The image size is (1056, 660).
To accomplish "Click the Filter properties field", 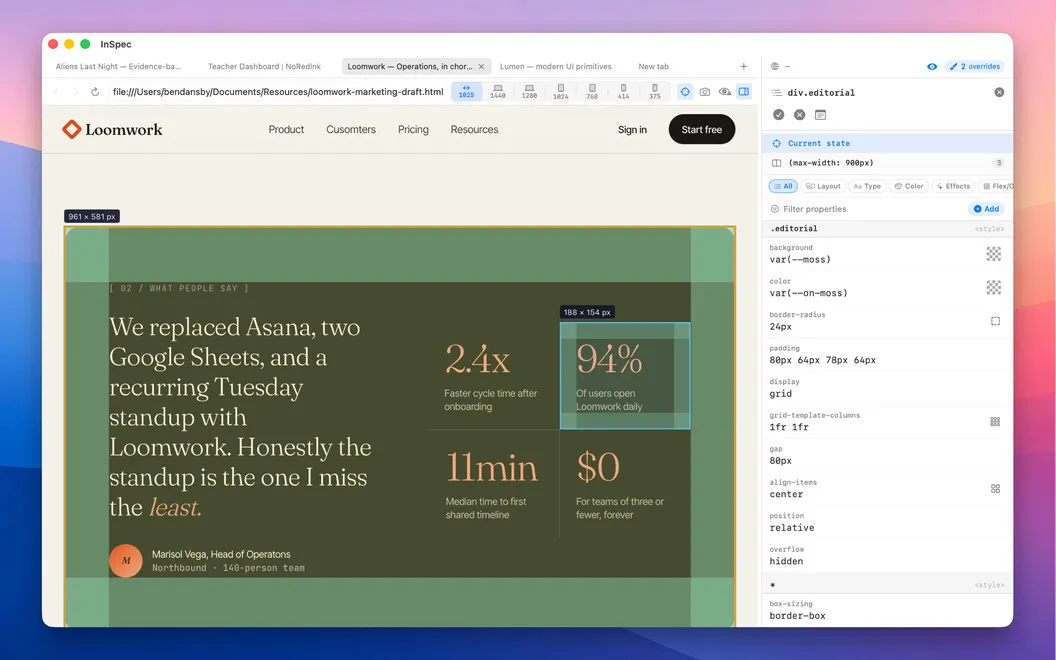I will [867, 209].
